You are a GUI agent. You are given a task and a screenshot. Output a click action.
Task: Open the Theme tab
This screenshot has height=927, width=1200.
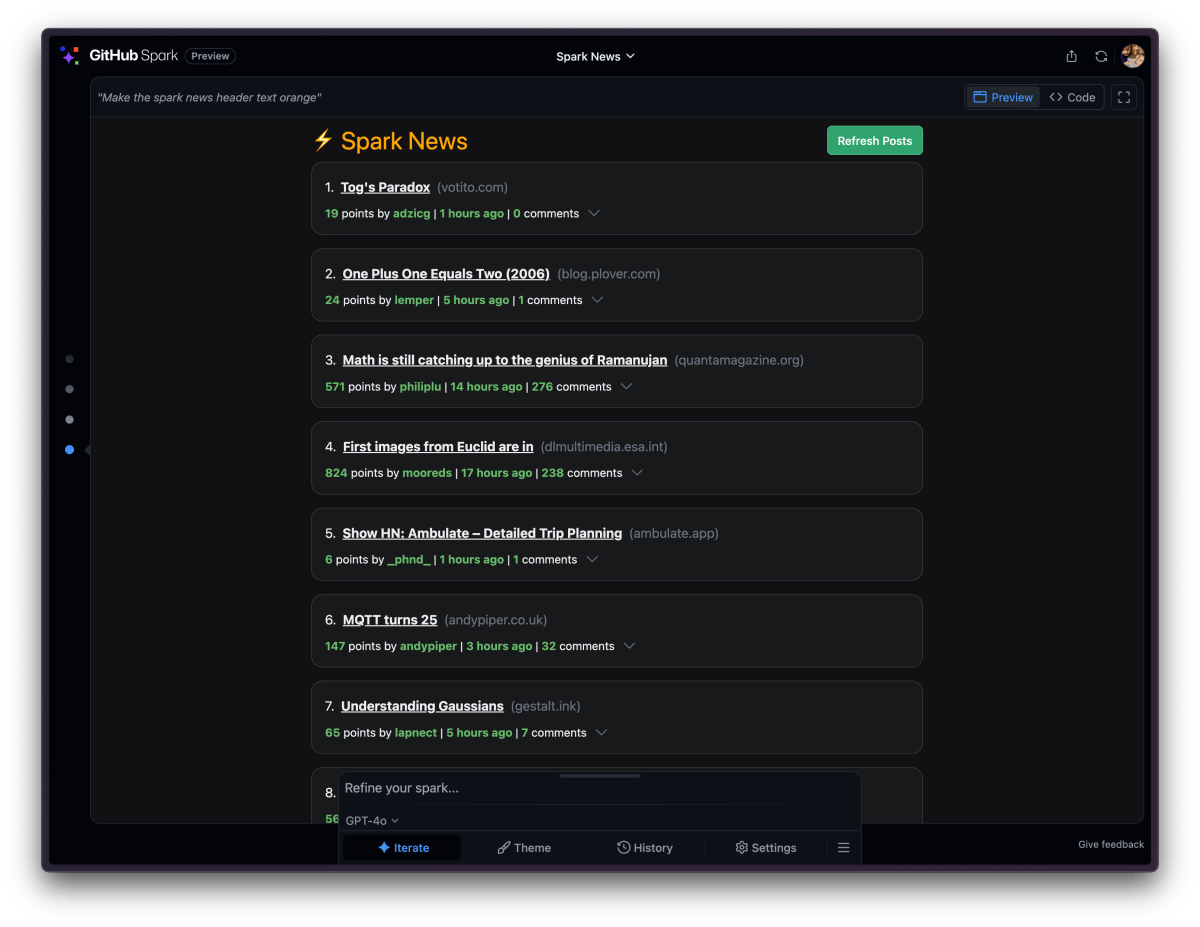[524, 848]
